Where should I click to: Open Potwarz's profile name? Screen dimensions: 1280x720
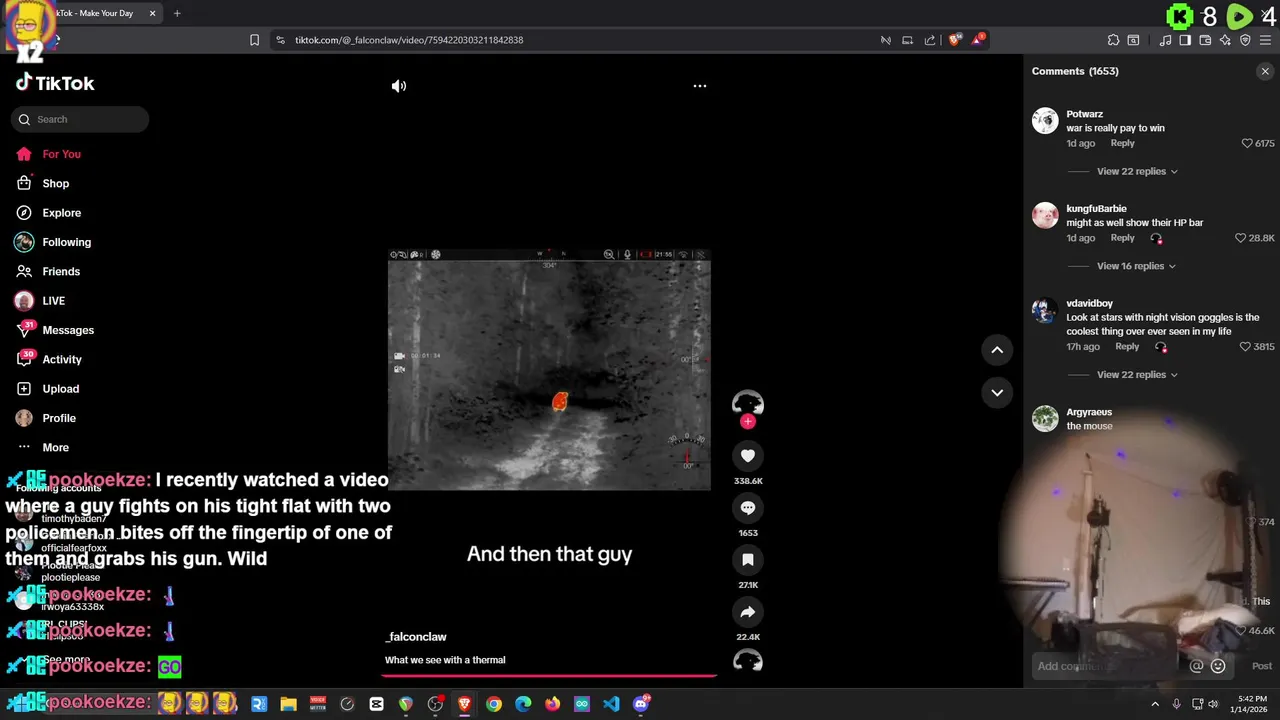click(1085, 114)
